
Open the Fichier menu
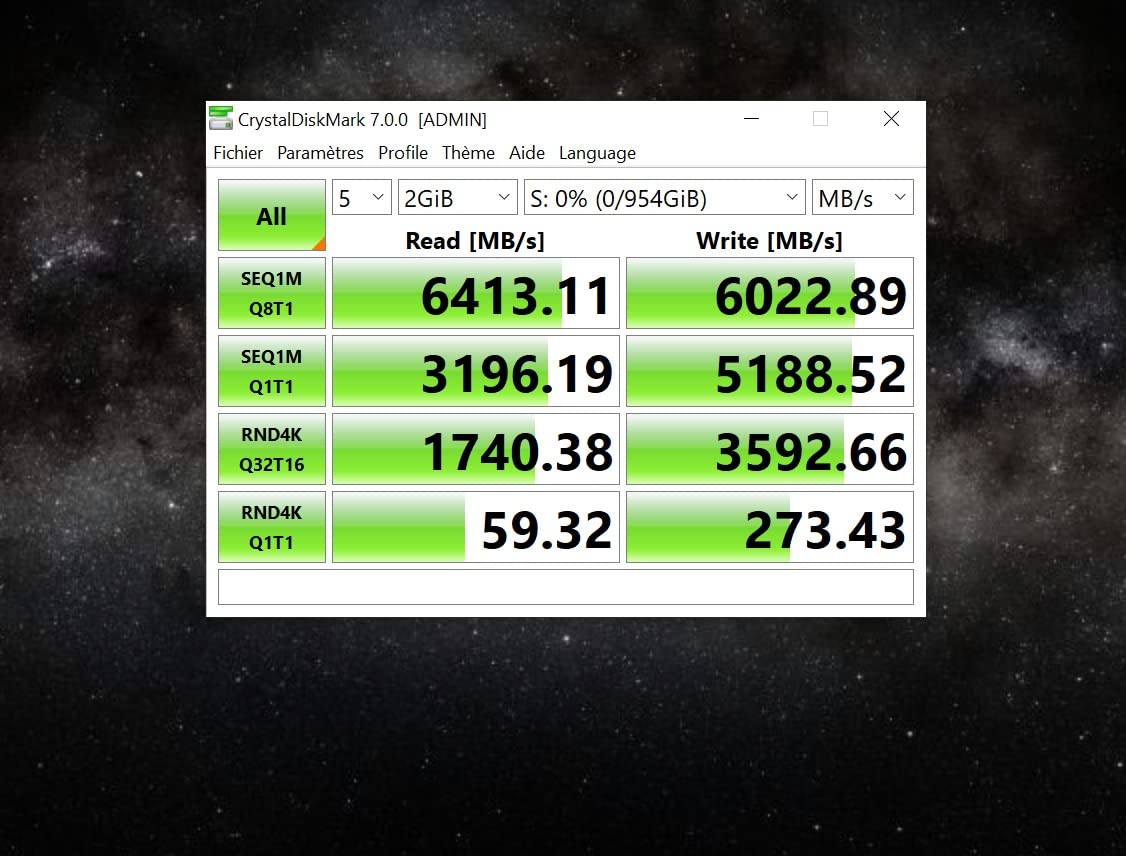coord(238,153)
